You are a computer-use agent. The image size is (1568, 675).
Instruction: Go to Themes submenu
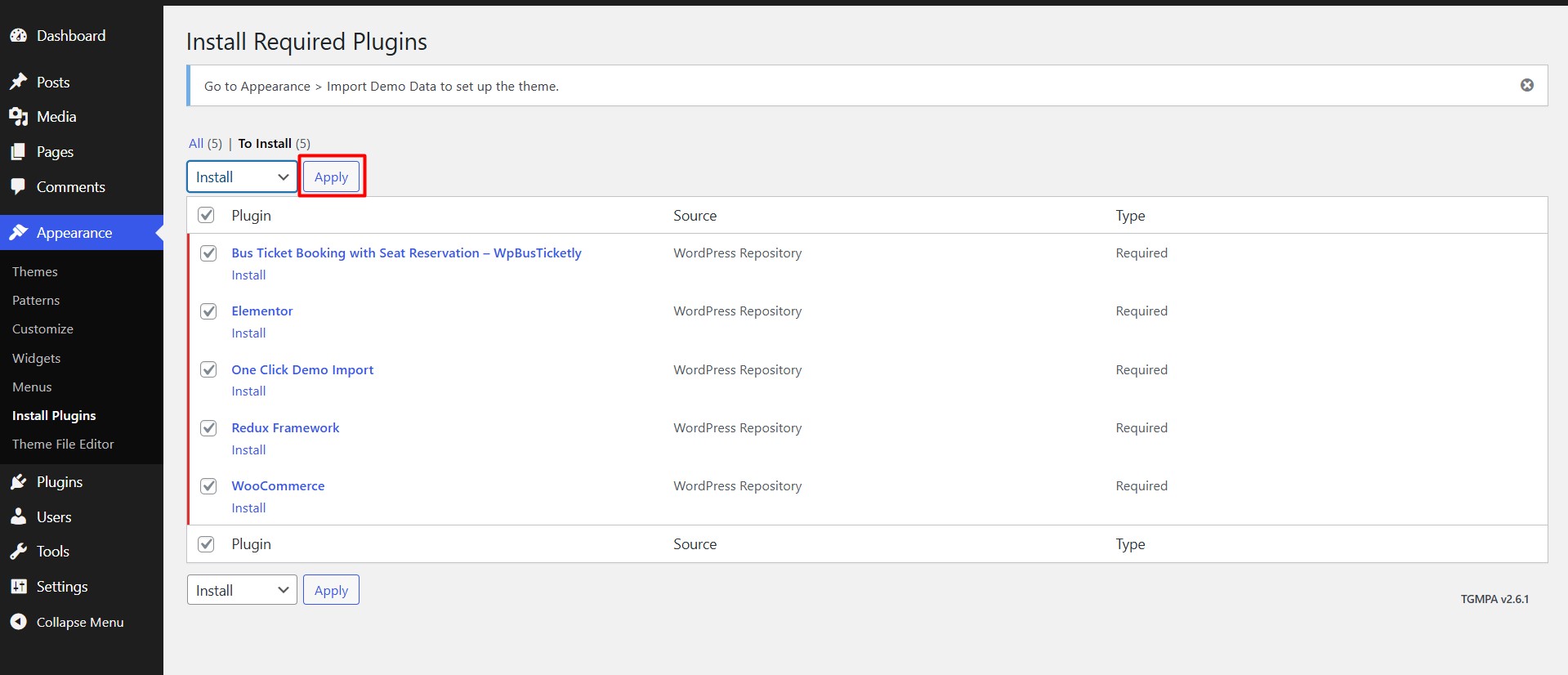click(x=35, y=271)
